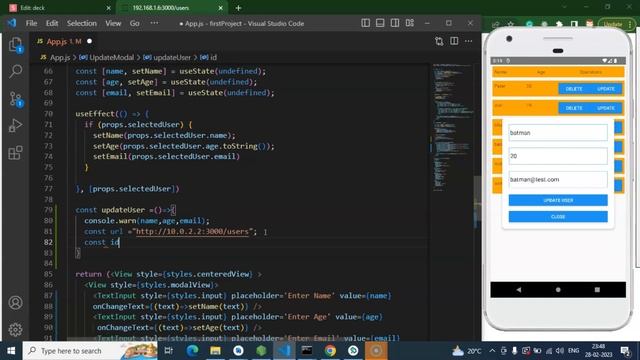Click the taskbar search box
Viewport: 640px width, 360px height.
(x=90, y=351)
